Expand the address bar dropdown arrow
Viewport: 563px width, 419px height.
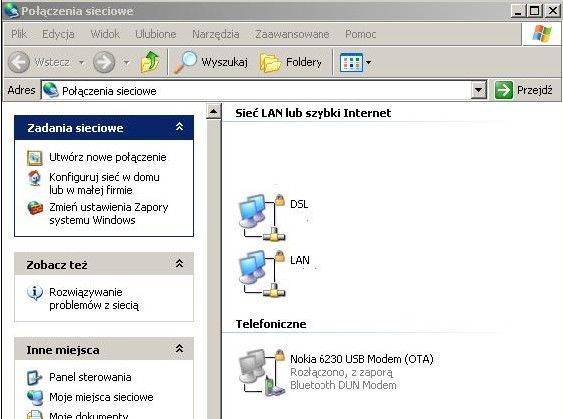[478, 90]
